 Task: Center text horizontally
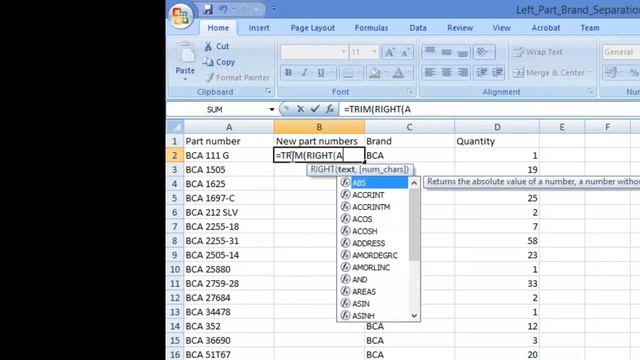tap(447, 73)
